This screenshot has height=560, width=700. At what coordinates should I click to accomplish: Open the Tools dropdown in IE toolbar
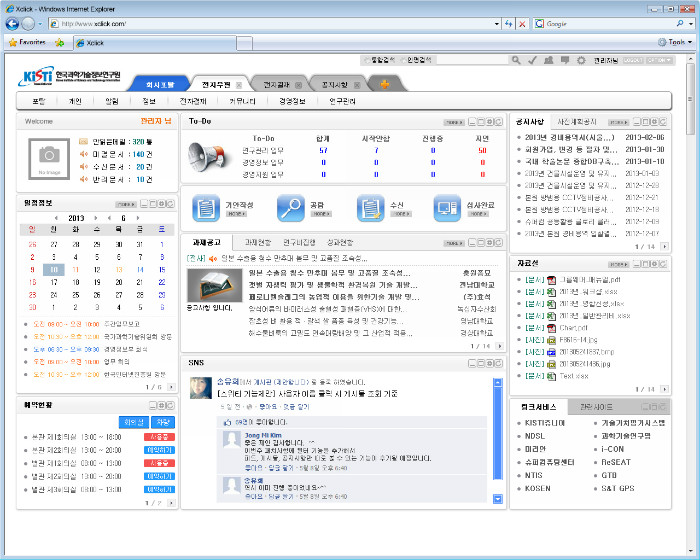pos(679,43)
